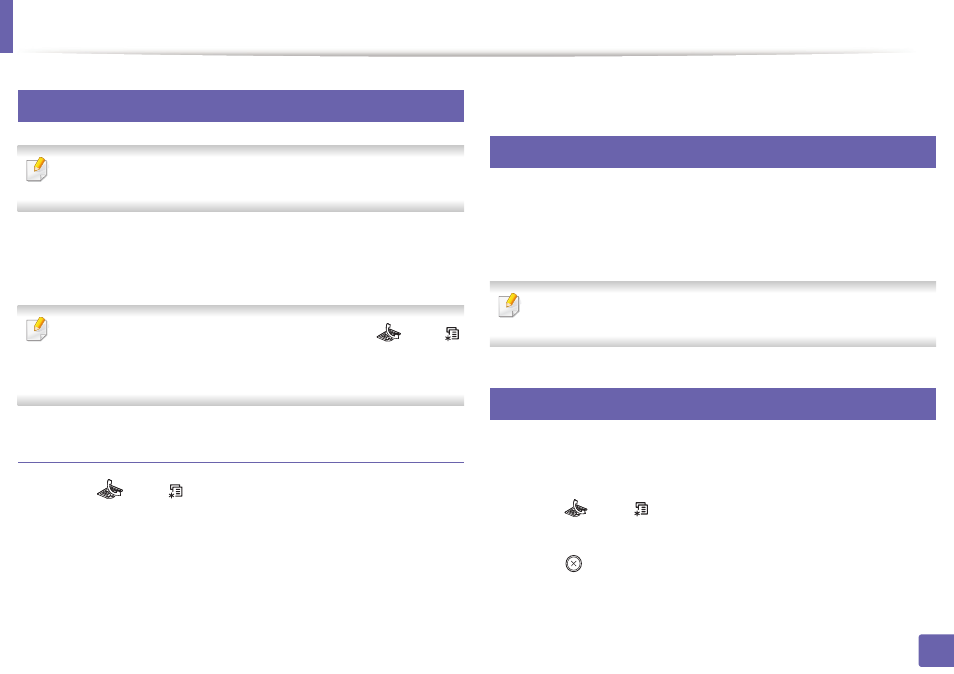Viewport: 954px width, 674px height.
Task: Click the left column's purple section heading bar
Action: pos(241,106)
